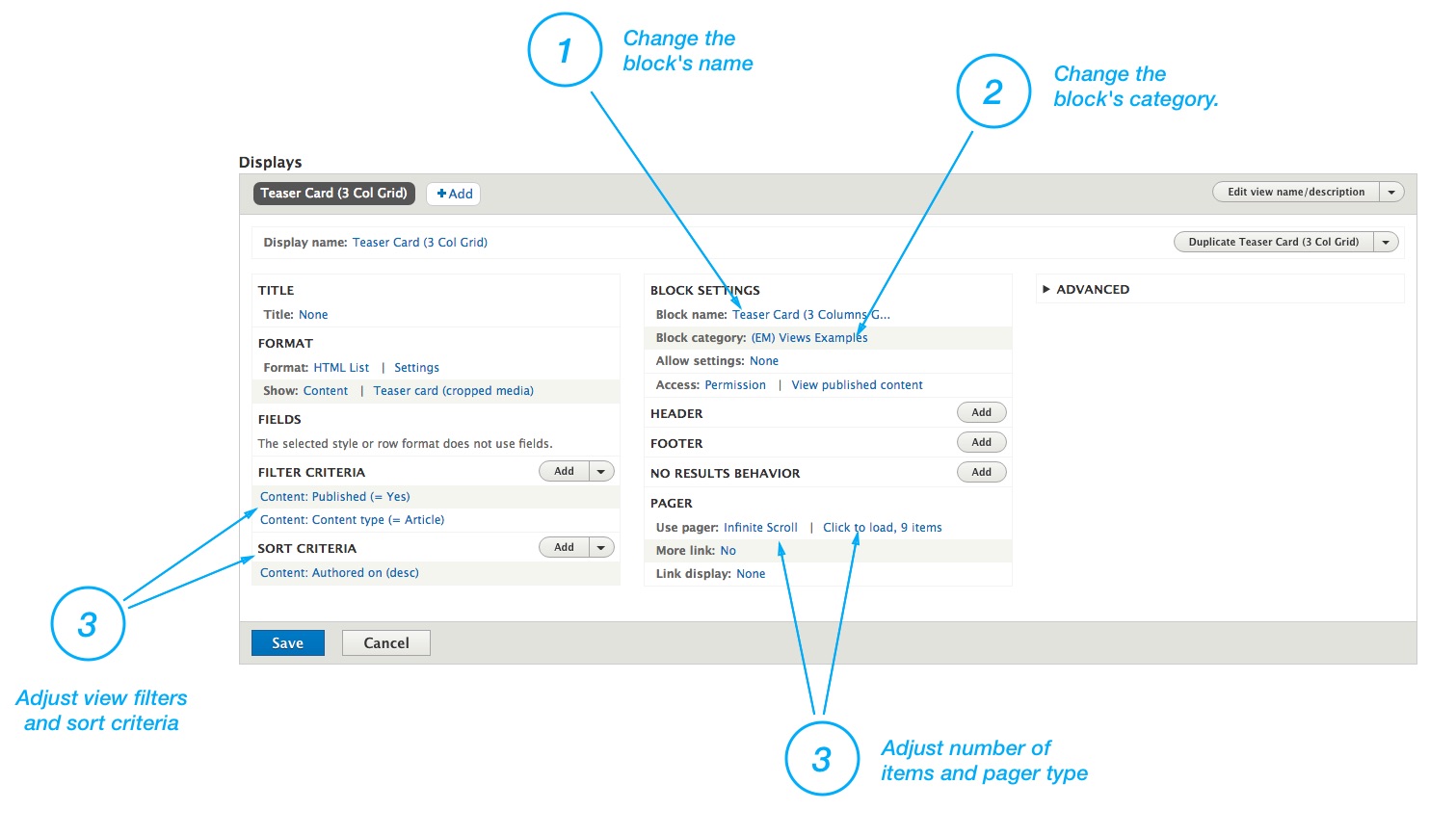Open the Duplicate Teaser Card dropdown arrow
Viewport: 1456px width, 836px height.
pyautogui.click(x=1386, y=242)
